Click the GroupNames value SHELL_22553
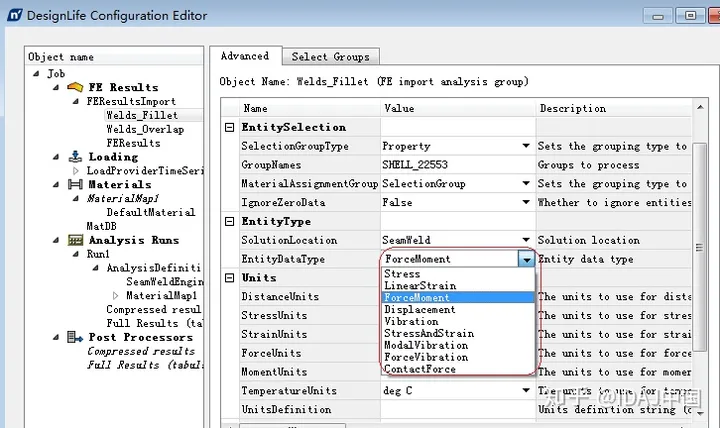 tap(415, 165)
